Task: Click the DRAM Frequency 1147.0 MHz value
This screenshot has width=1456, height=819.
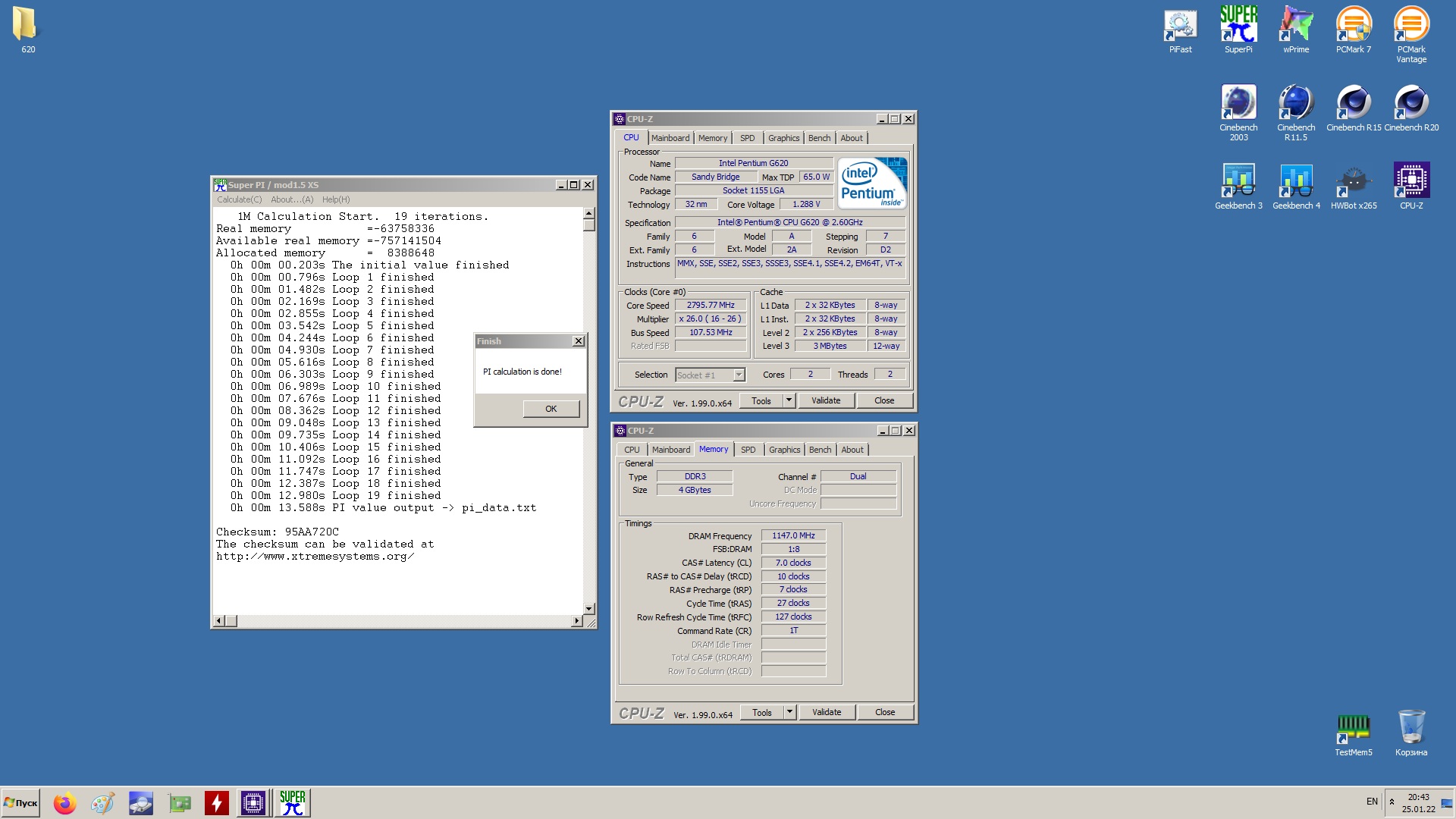Action: [x=793, y=536]
